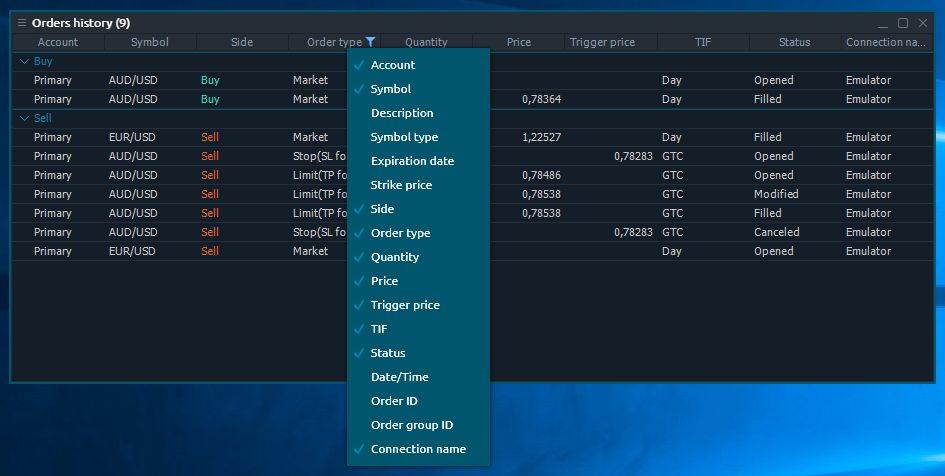Toggle off the Trigger price column
Screen dimensions: 945x476
pyautogui.click(x=404, y=305)
